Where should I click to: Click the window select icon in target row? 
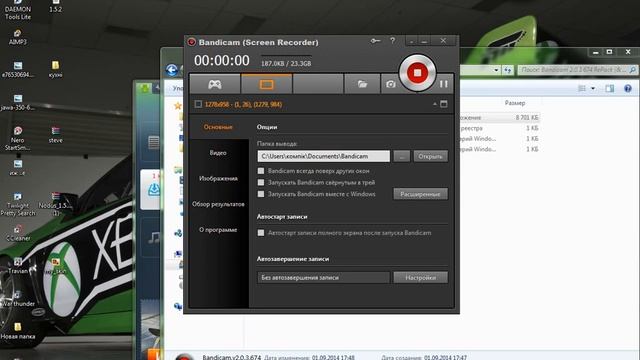[x=444, y=104]
